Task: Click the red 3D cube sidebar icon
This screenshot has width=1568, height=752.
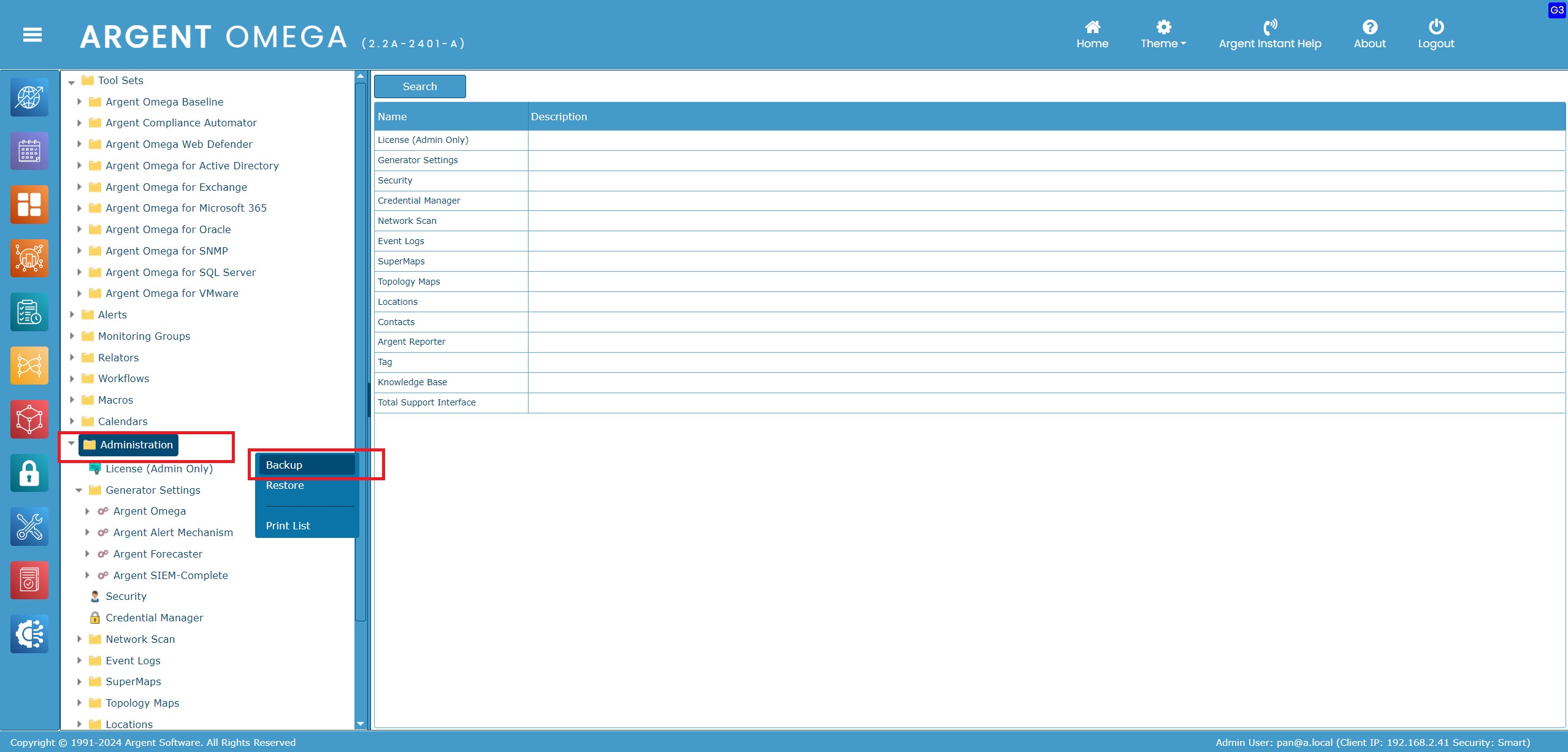Action: (29, 420)
